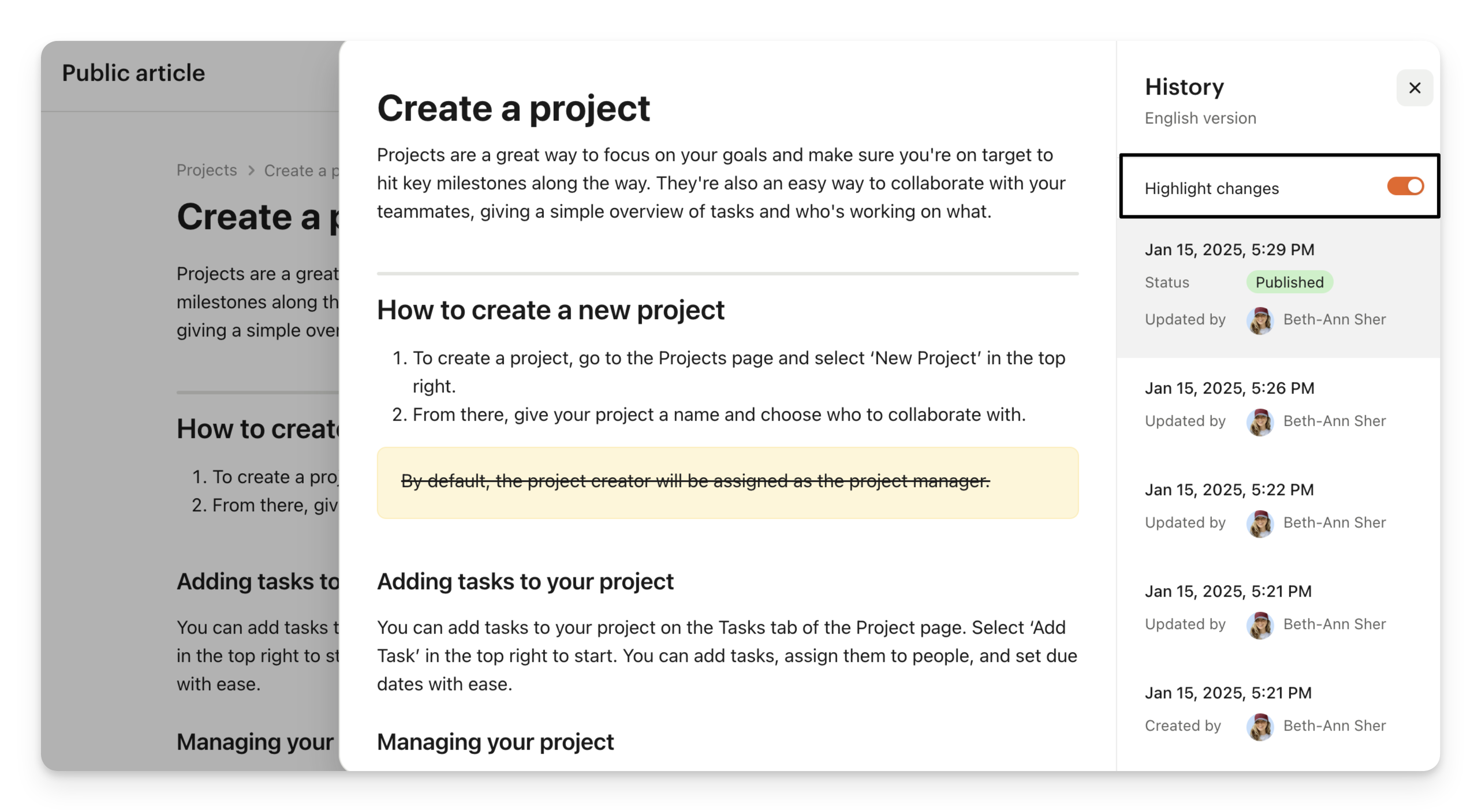Click the 'Managing your project' heading in preview
The height and width of the screenshot is (812, 1481).
tap(495, 742)
